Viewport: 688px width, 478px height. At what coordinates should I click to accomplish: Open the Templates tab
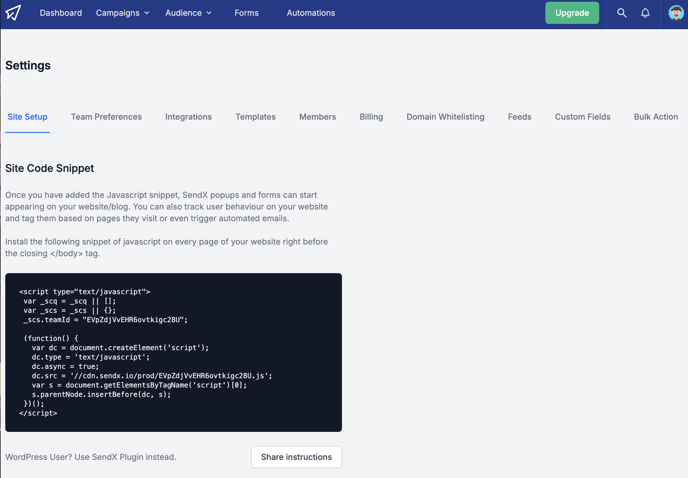(x=255, y=117)
